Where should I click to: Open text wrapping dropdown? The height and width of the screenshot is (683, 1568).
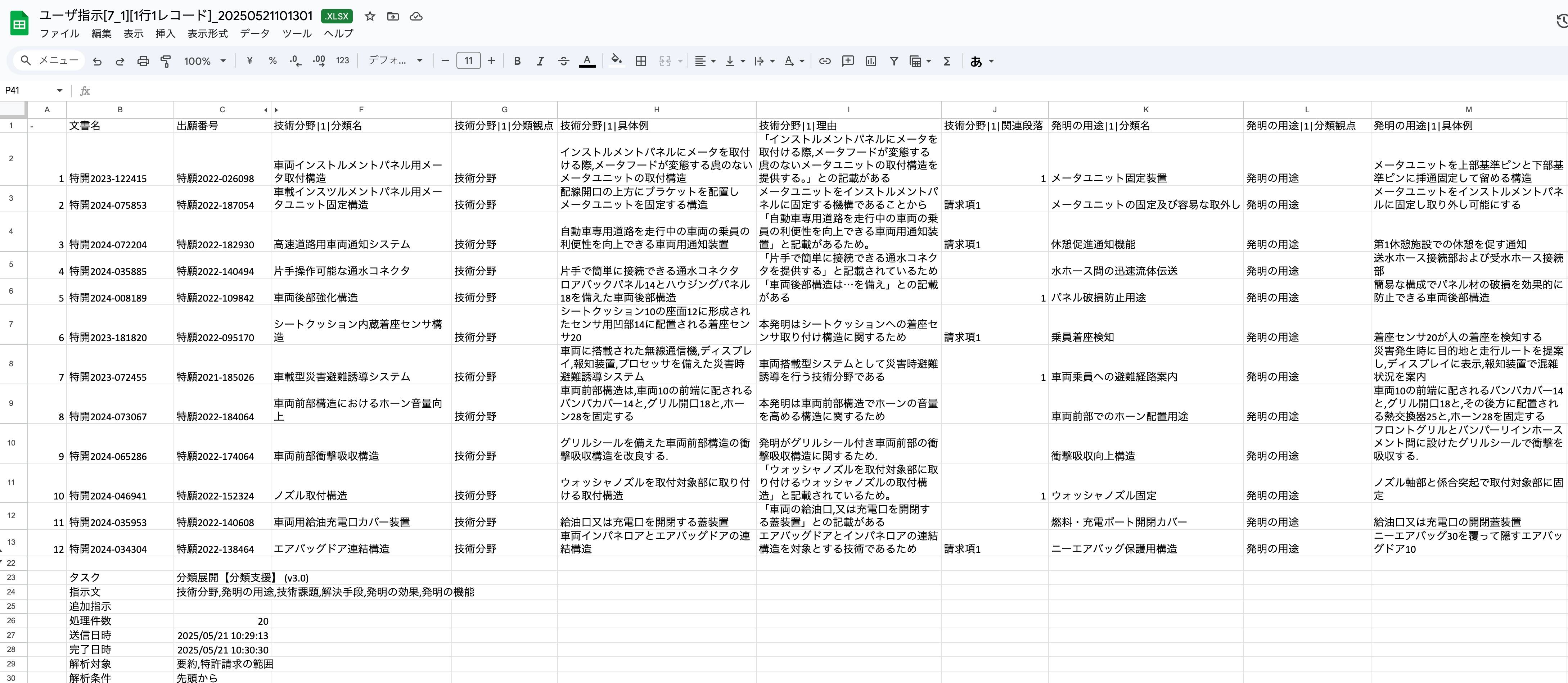[764, 61]
